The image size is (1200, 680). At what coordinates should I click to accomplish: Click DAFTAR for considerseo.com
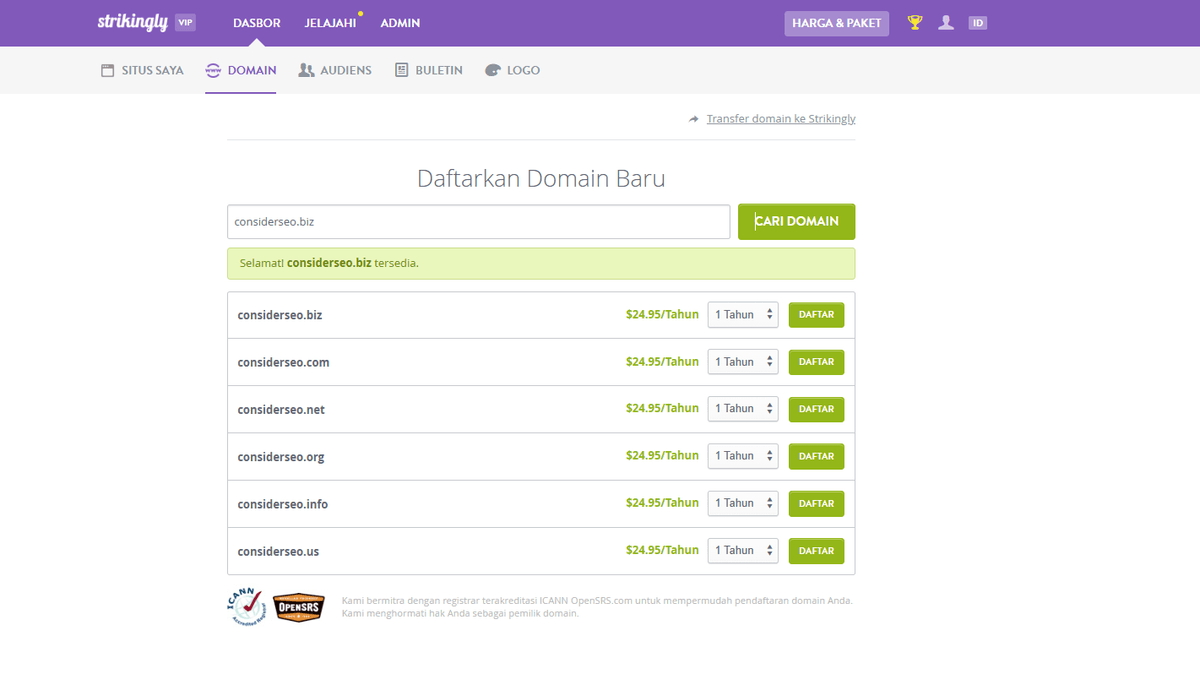(x=817, y=362)
